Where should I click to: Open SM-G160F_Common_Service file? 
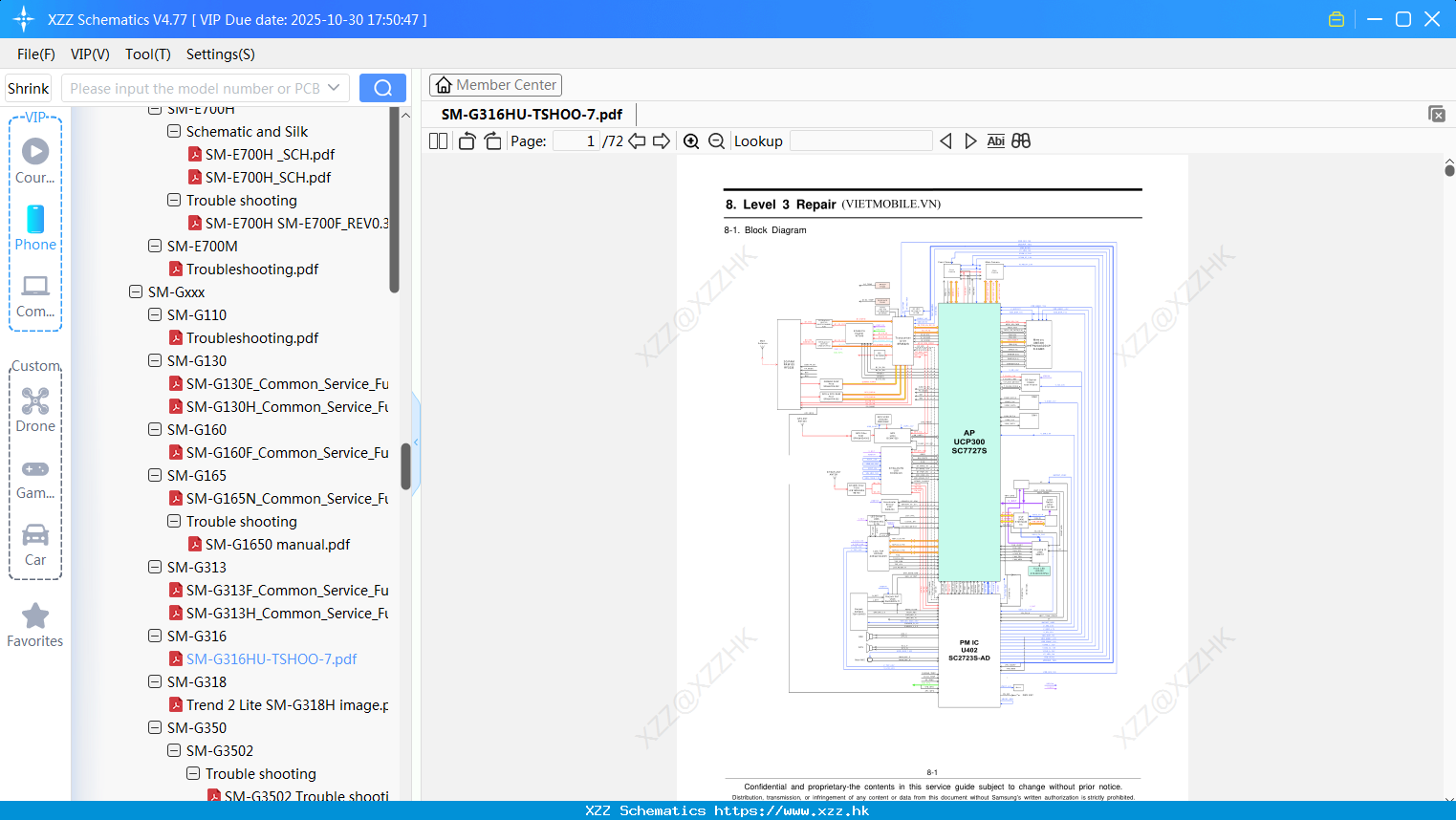pyautogui.click(x=287, y=452)
